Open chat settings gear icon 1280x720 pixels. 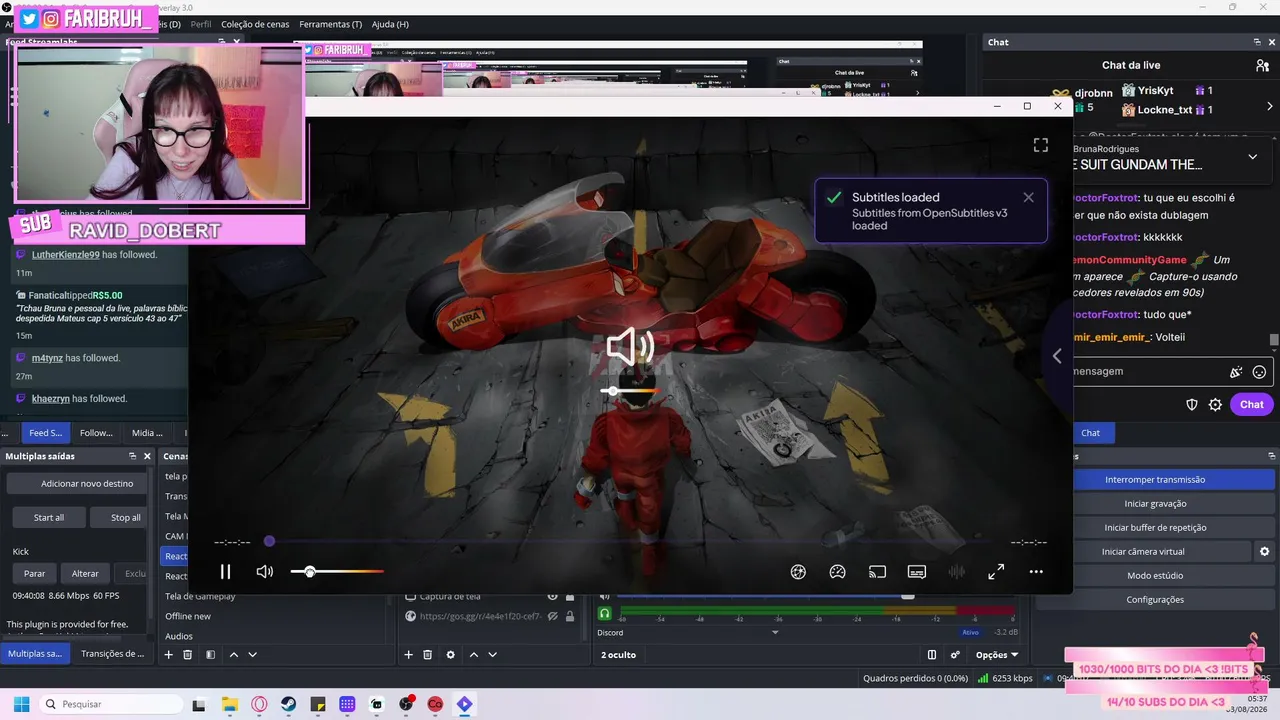[1215, 405]
